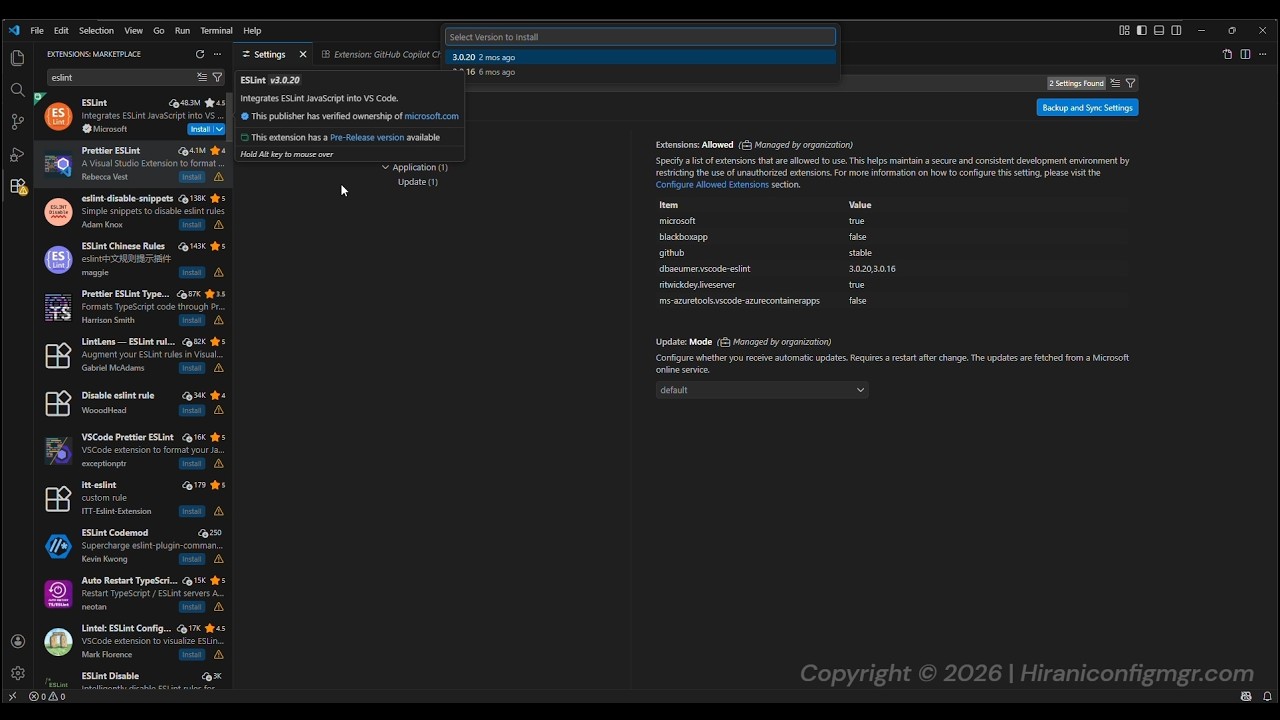Follow the Configure Allowed Extensions link
Image resolution: width=1280 pixels, height=720 pixels.
pyautogui.click(x=712, y=184)
